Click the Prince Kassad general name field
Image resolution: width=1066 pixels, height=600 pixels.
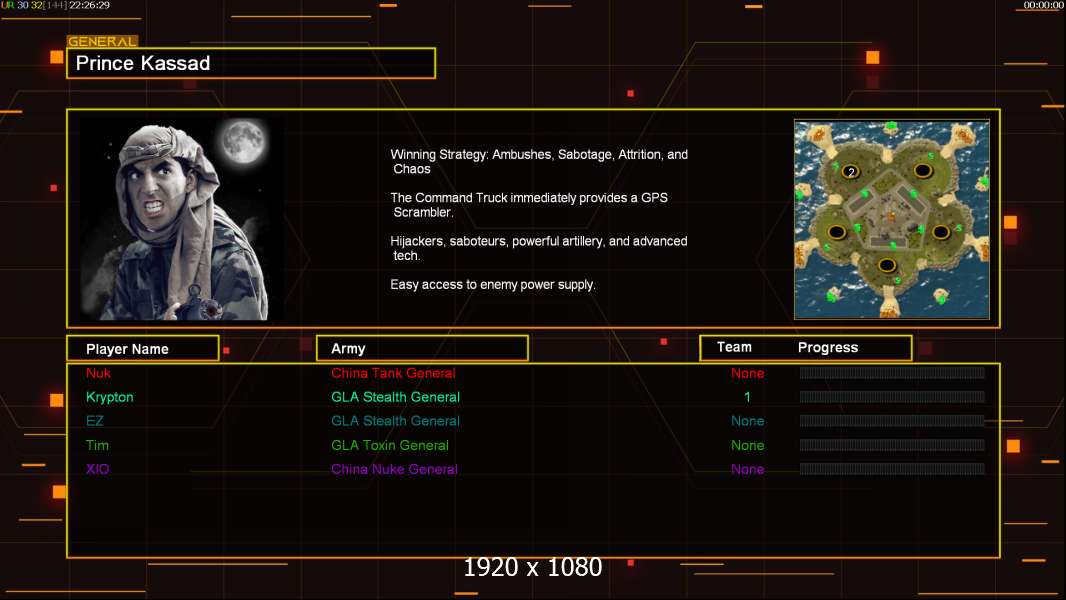[x=251, y=63]
